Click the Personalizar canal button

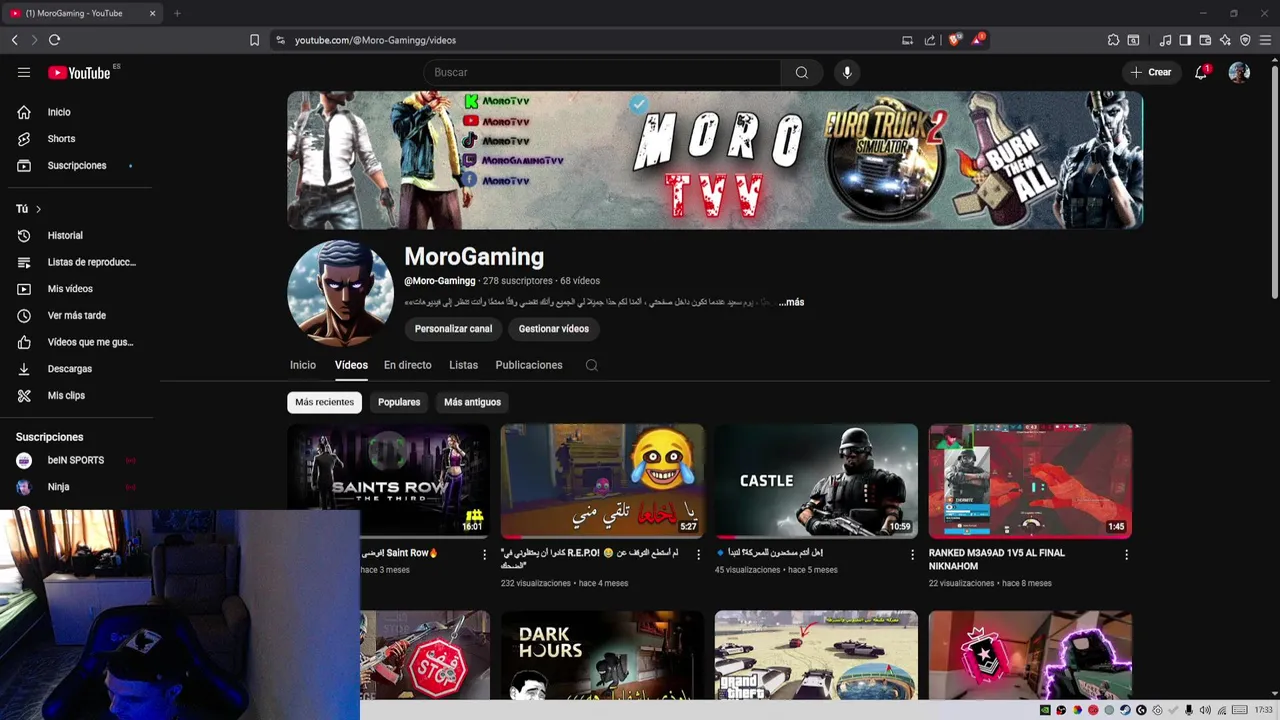[453, 329]
